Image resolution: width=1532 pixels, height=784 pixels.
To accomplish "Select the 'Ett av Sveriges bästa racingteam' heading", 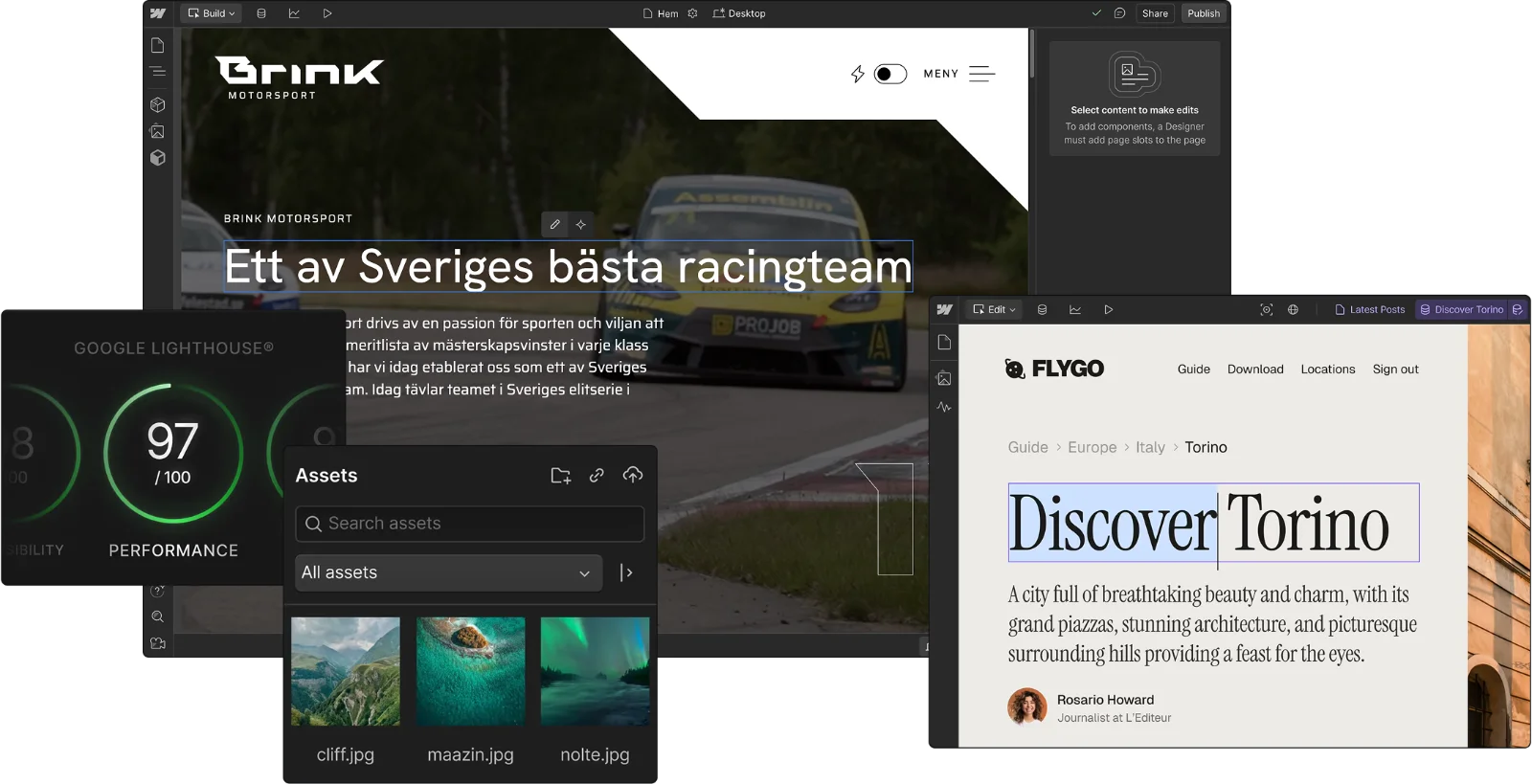I will point(568,266).
